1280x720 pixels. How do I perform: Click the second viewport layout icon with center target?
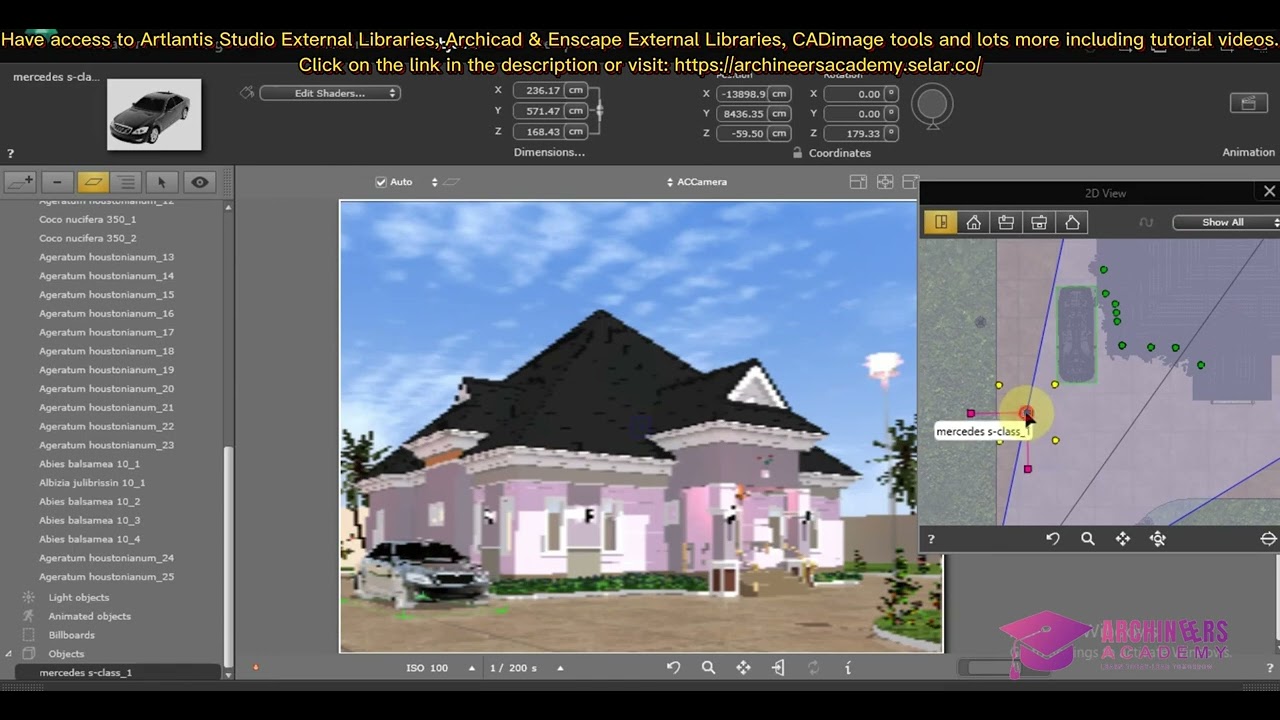tap(885, 182)
